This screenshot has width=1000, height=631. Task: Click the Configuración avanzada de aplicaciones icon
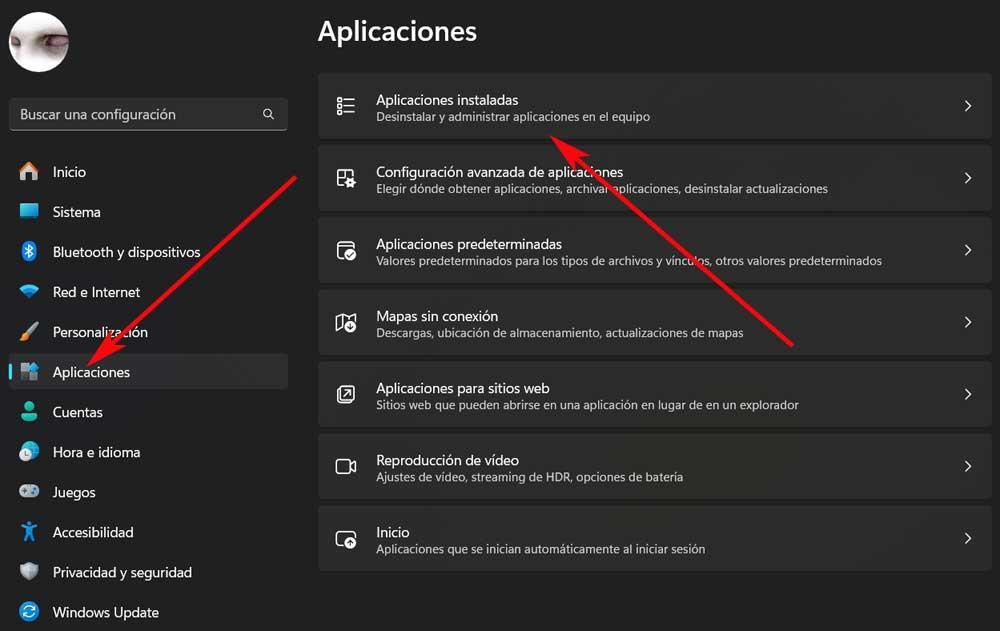tap(346, 178)
